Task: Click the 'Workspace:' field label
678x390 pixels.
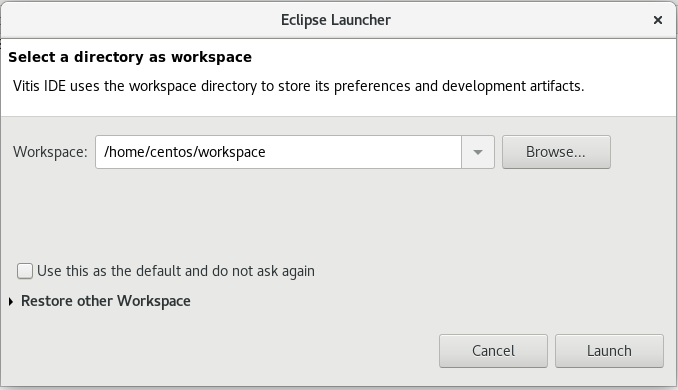Action: tap(50, 152)
